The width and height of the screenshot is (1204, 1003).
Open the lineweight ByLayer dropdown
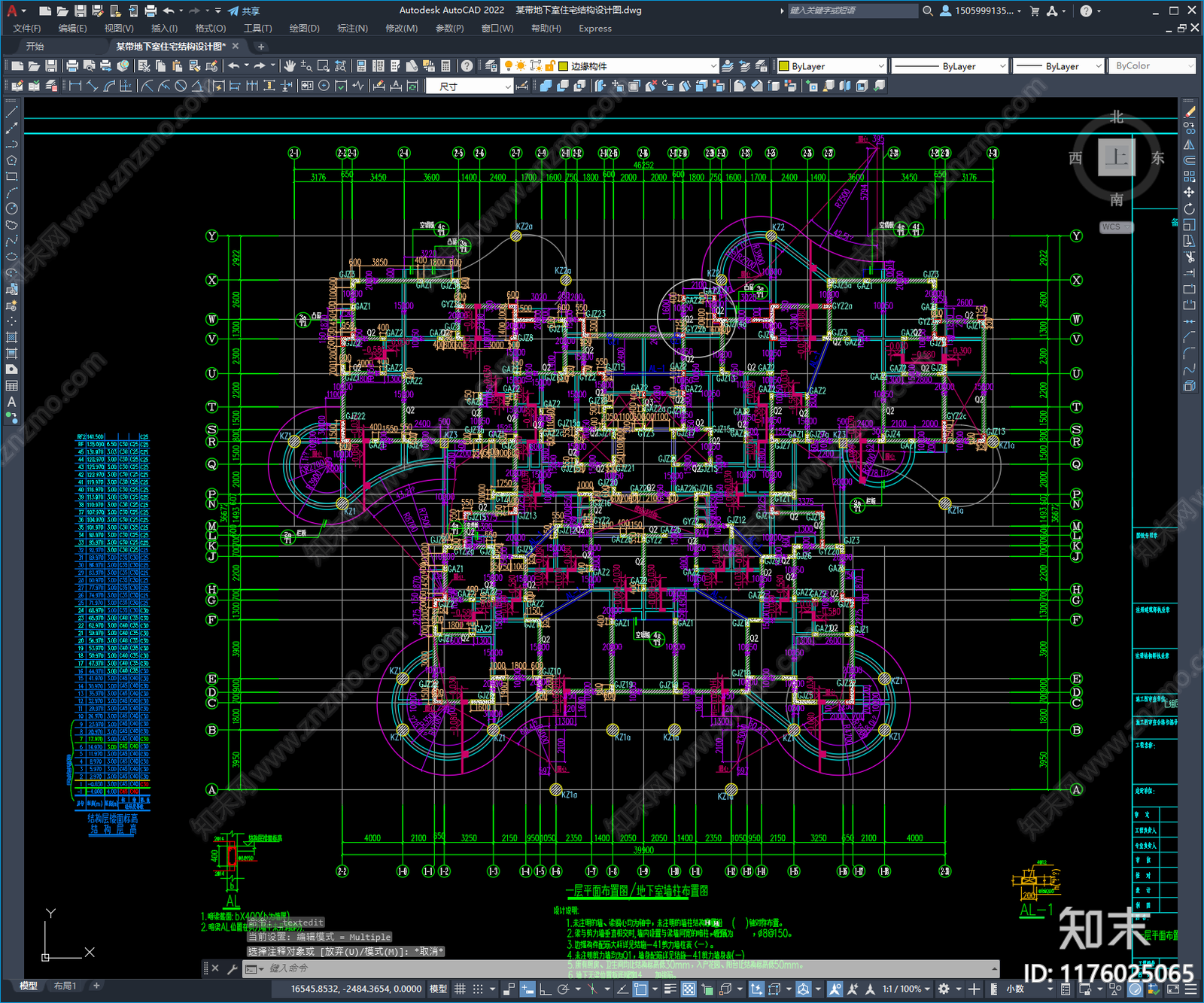(x=1059, y=66)
